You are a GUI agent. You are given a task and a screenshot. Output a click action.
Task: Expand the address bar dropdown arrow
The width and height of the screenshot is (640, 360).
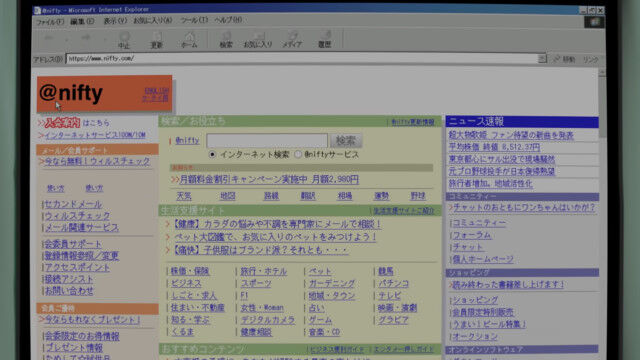[542, 59]
